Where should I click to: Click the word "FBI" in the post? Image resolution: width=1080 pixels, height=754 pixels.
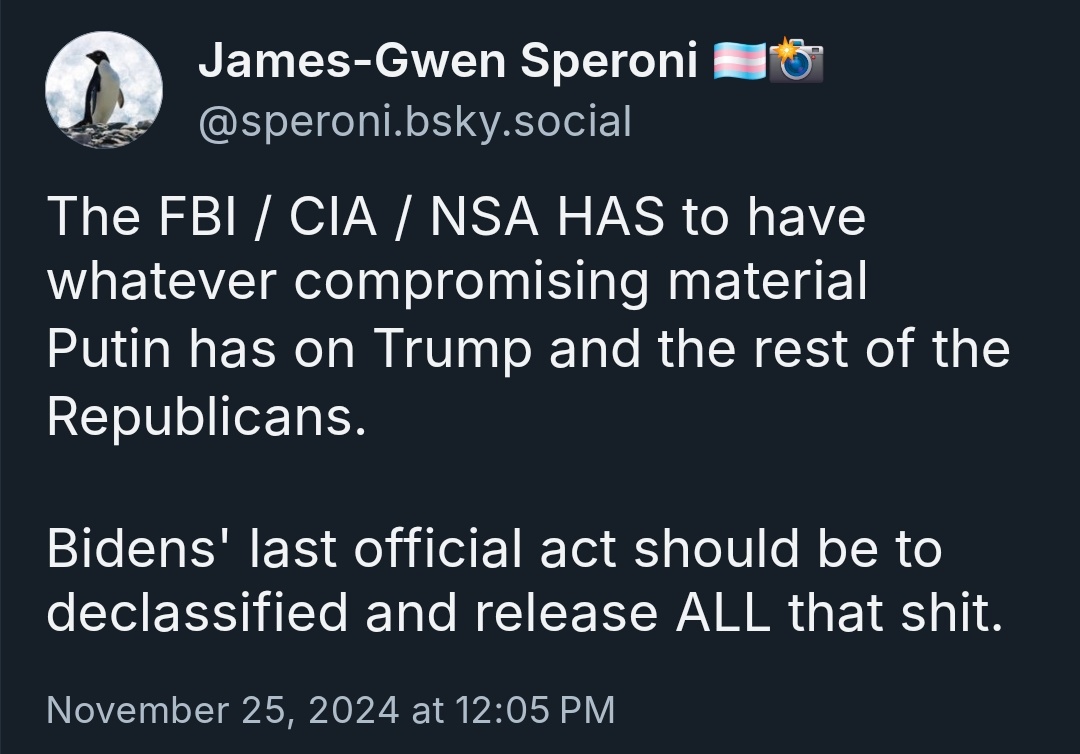197,216
